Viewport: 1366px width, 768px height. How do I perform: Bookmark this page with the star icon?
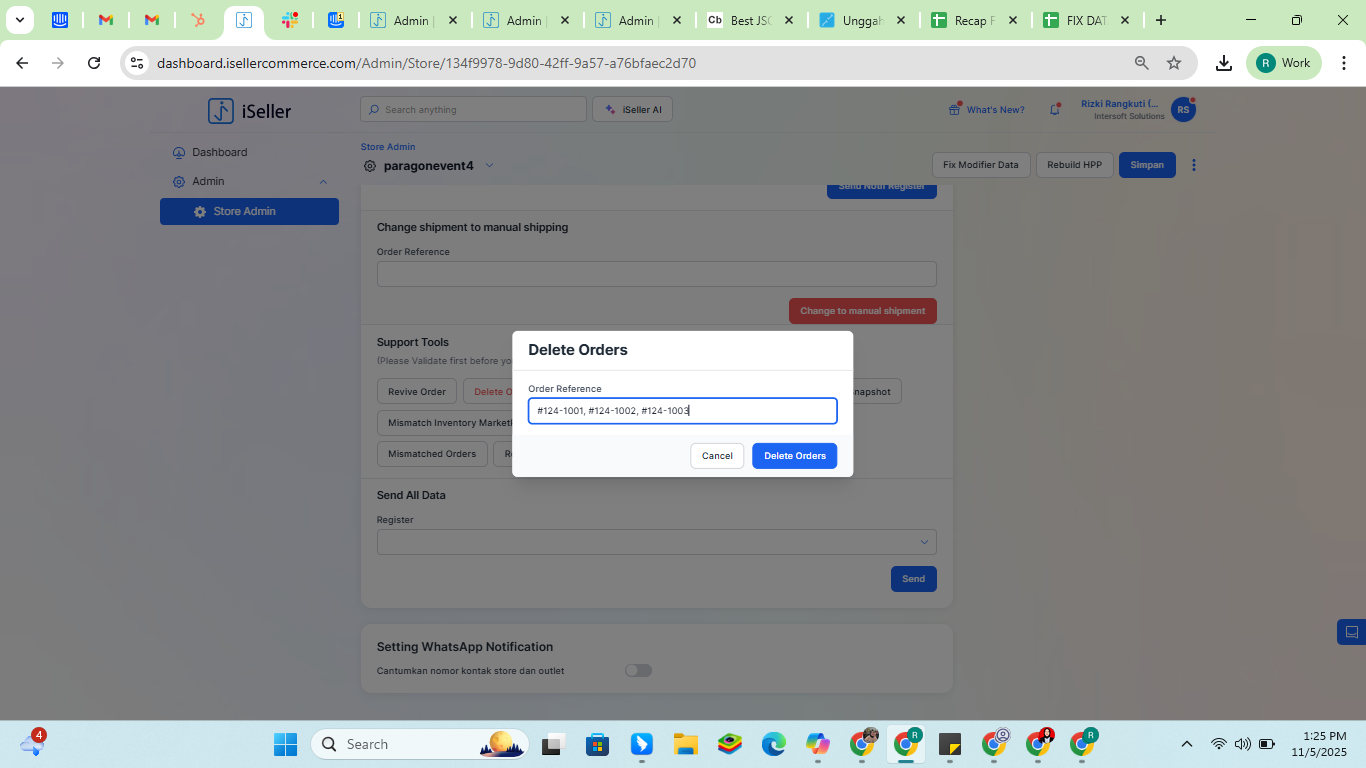pos(1174,63)
